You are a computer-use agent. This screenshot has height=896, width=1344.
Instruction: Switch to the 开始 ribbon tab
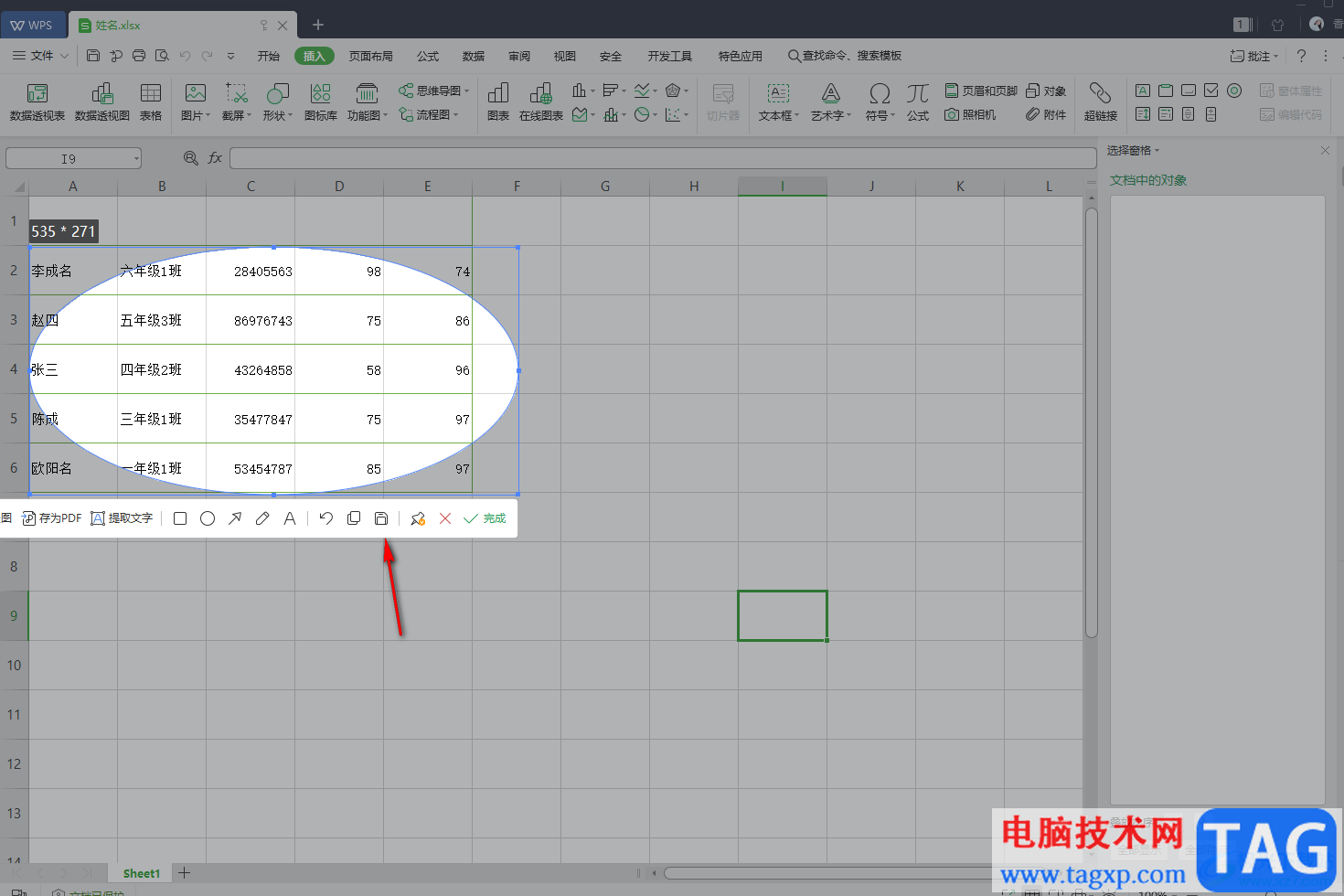pos(269,56)
